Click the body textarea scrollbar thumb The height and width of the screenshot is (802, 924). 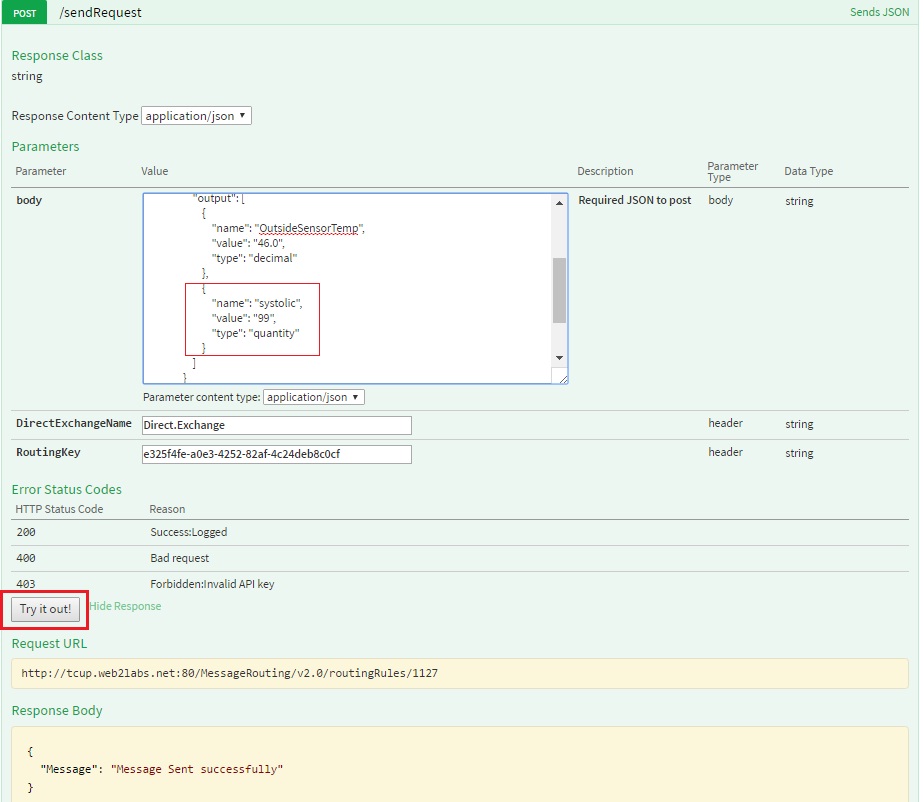click(x=559, y=290)
